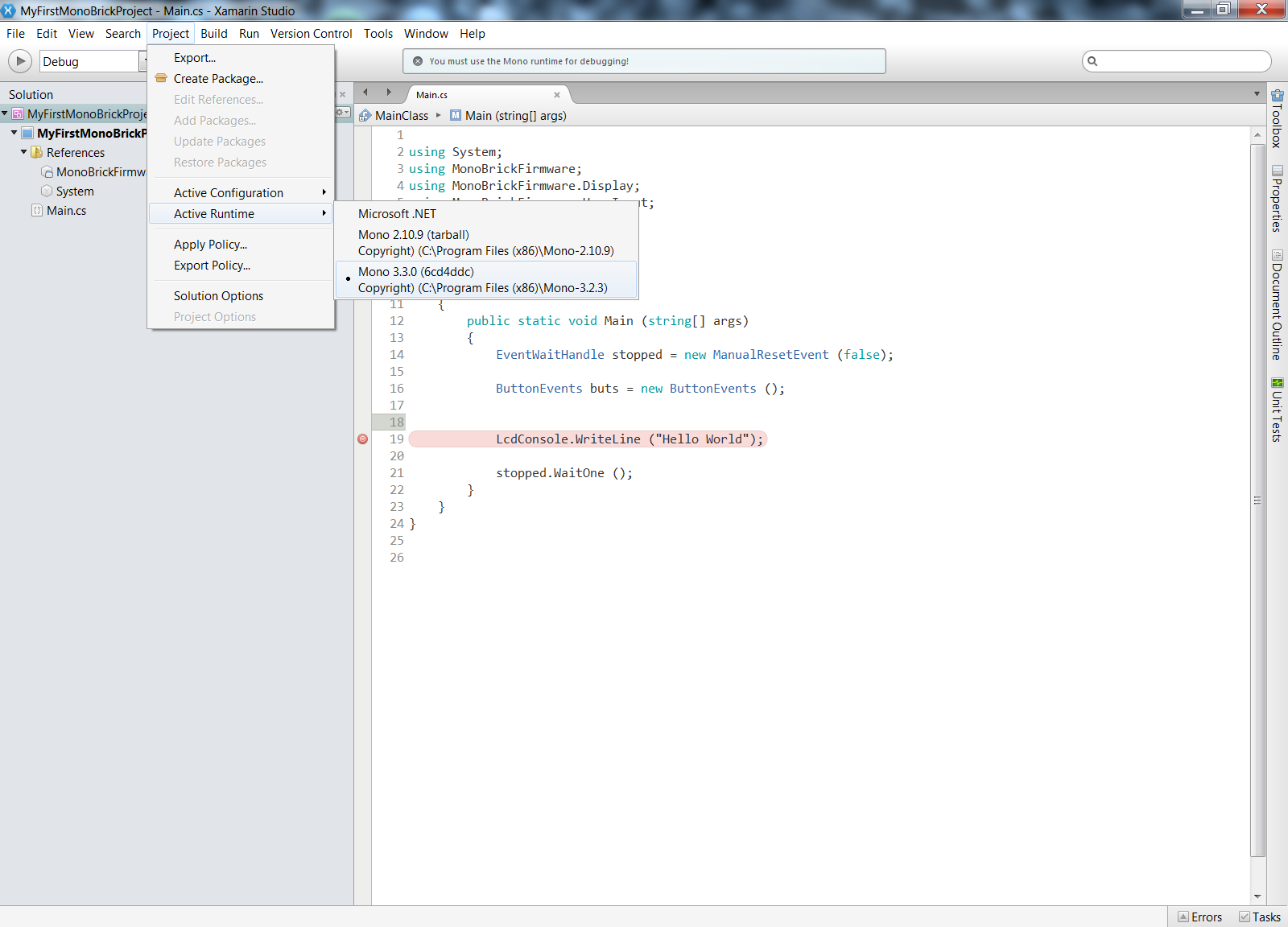Collapse the MyFirstMonoBrickProject solution node
This screenshot has width=1288, height=927.
point(5,113)
